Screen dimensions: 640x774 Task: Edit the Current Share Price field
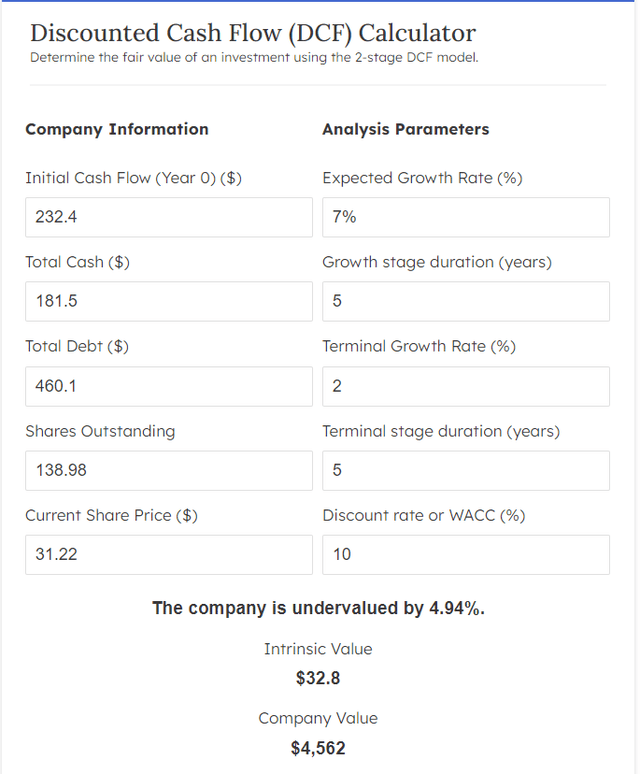pyautogui.click(x=168, y=554)
